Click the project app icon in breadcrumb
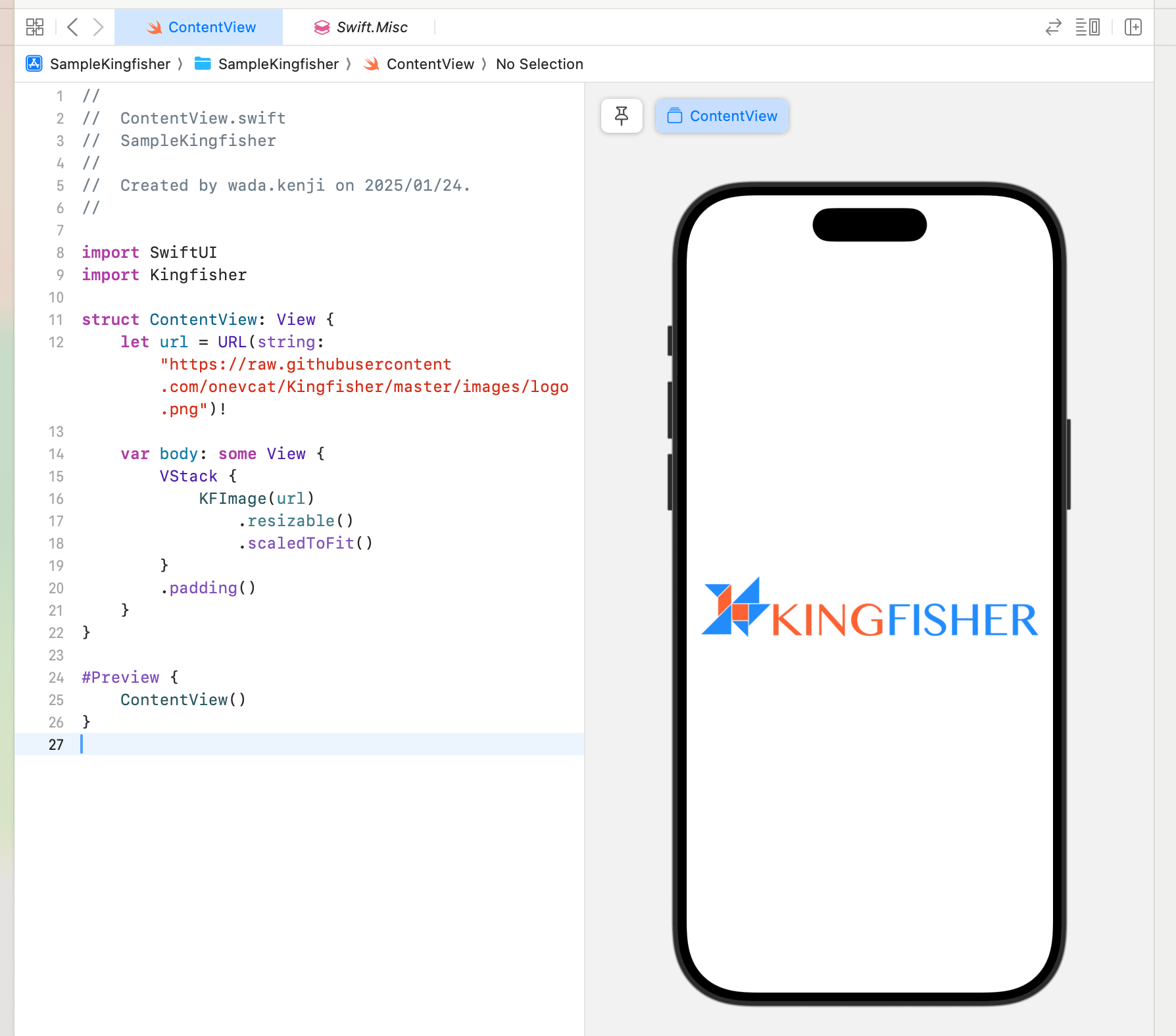The width and height of the screenshot is (1176, 1036). [x=34, y=64]
